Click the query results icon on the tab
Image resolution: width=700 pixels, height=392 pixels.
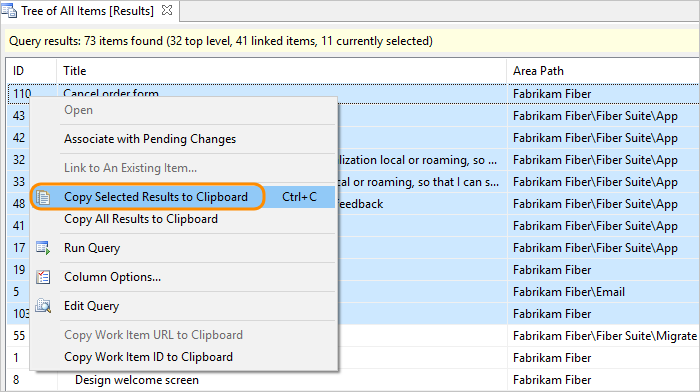point(9,11)
